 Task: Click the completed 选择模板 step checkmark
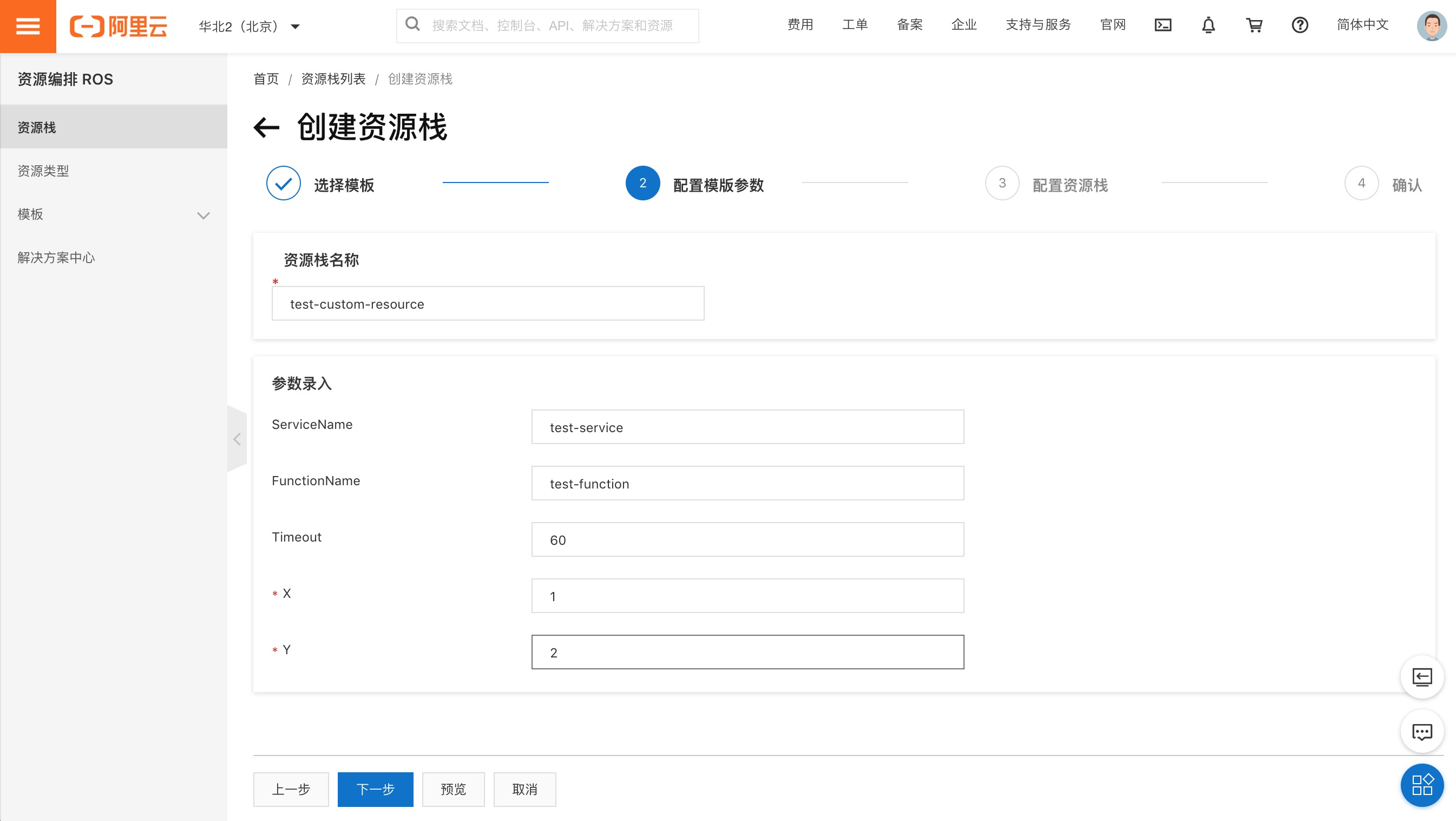(283, 183)
